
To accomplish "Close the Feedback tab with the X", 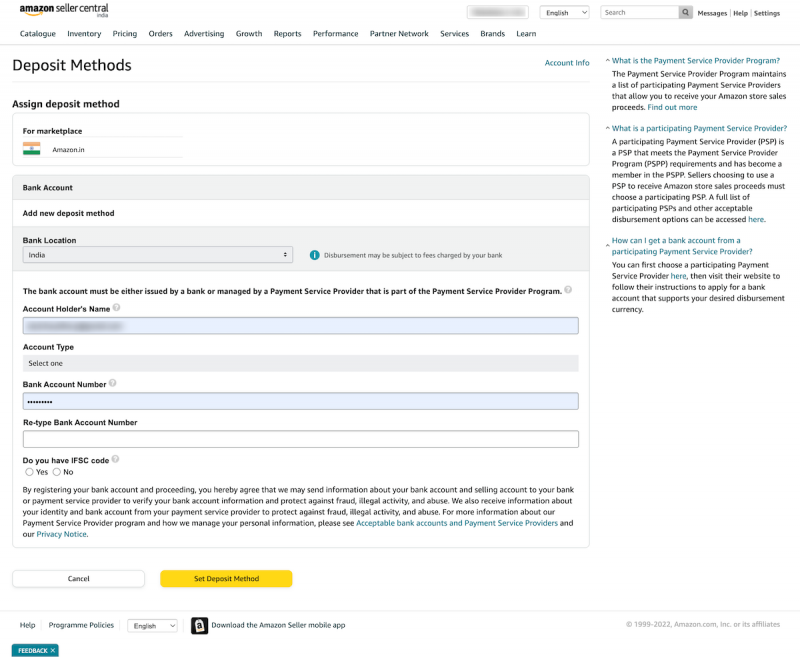I will [53, 650].
